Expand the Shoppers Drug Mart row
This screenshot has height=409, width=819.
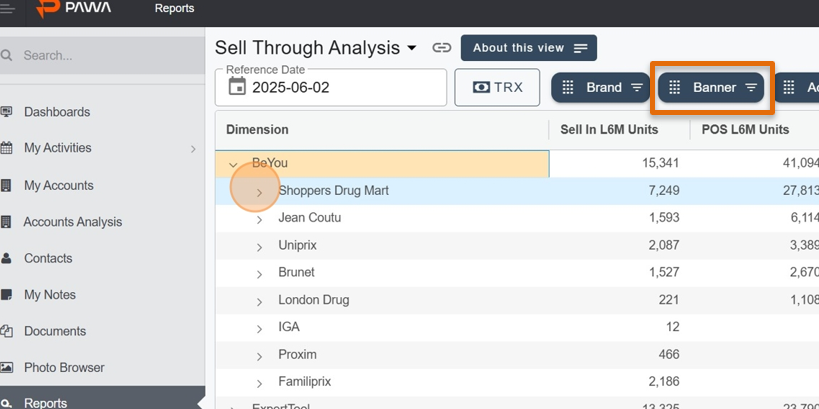click(260, 193)
